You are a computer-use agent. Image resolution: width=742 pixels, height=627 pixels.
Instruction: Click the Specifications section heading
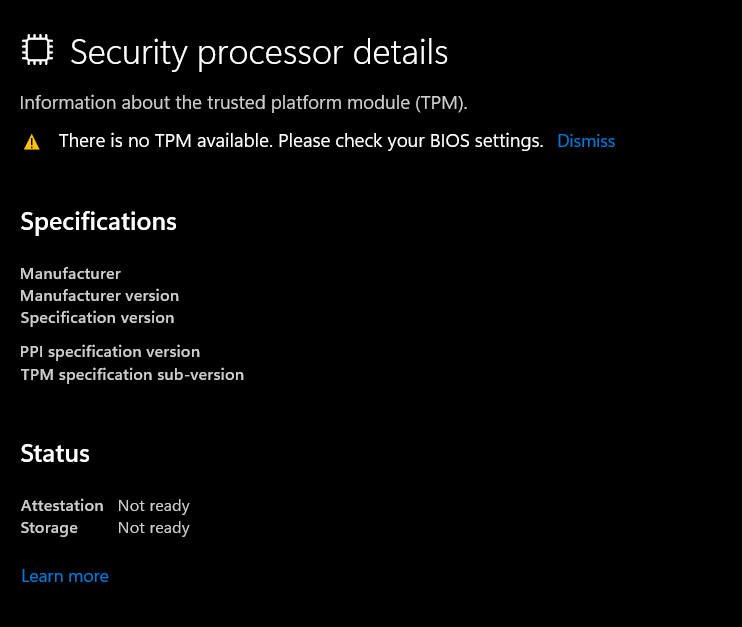coord(98,222)
